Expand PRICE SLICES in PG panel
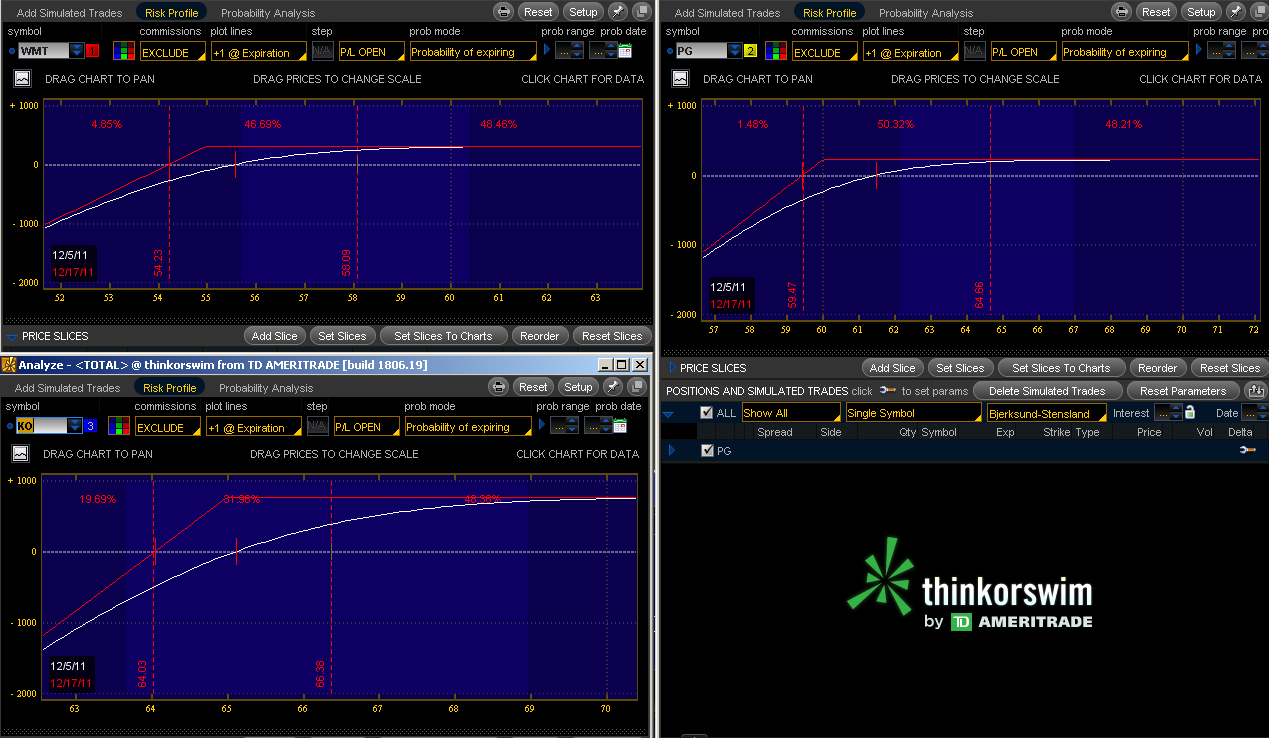This screenshot has width=1269, height=738. pos(671,368)
